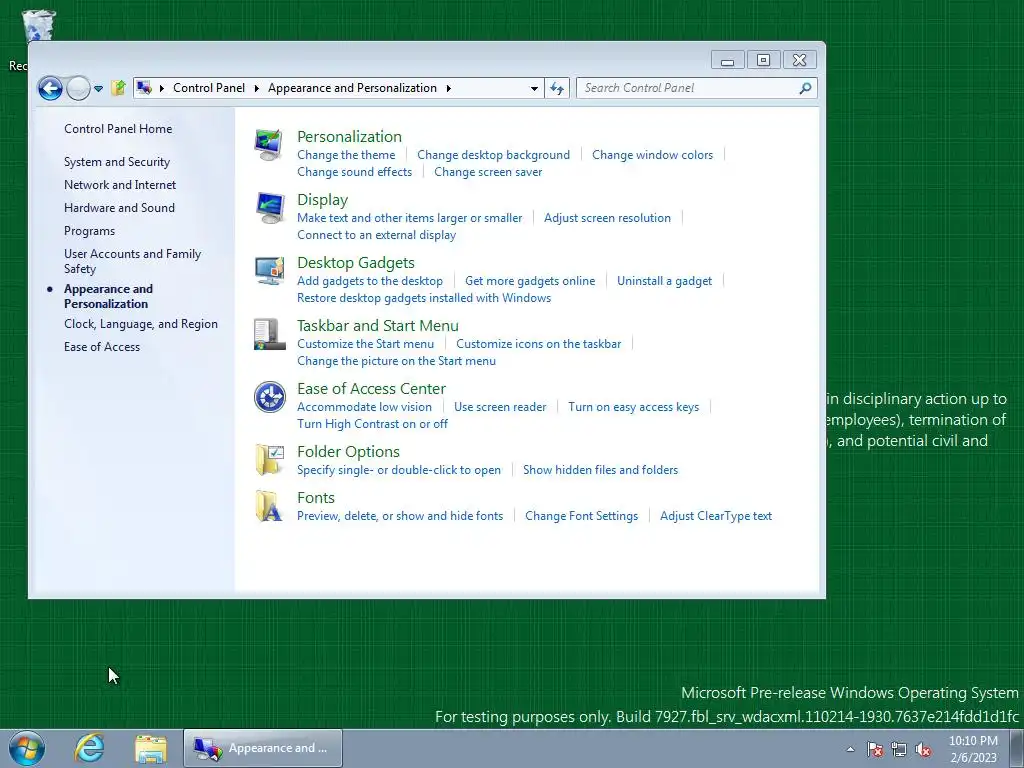Expand arrow after Appearance and Personalization breadcrumb

(449, 88)
